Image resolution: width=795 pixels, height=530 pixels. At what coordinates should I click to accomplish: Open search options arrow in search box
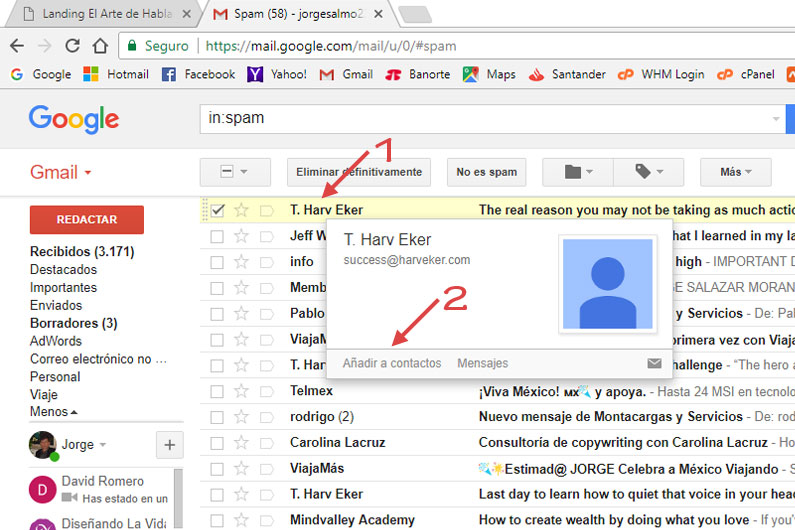click(776, 119)
